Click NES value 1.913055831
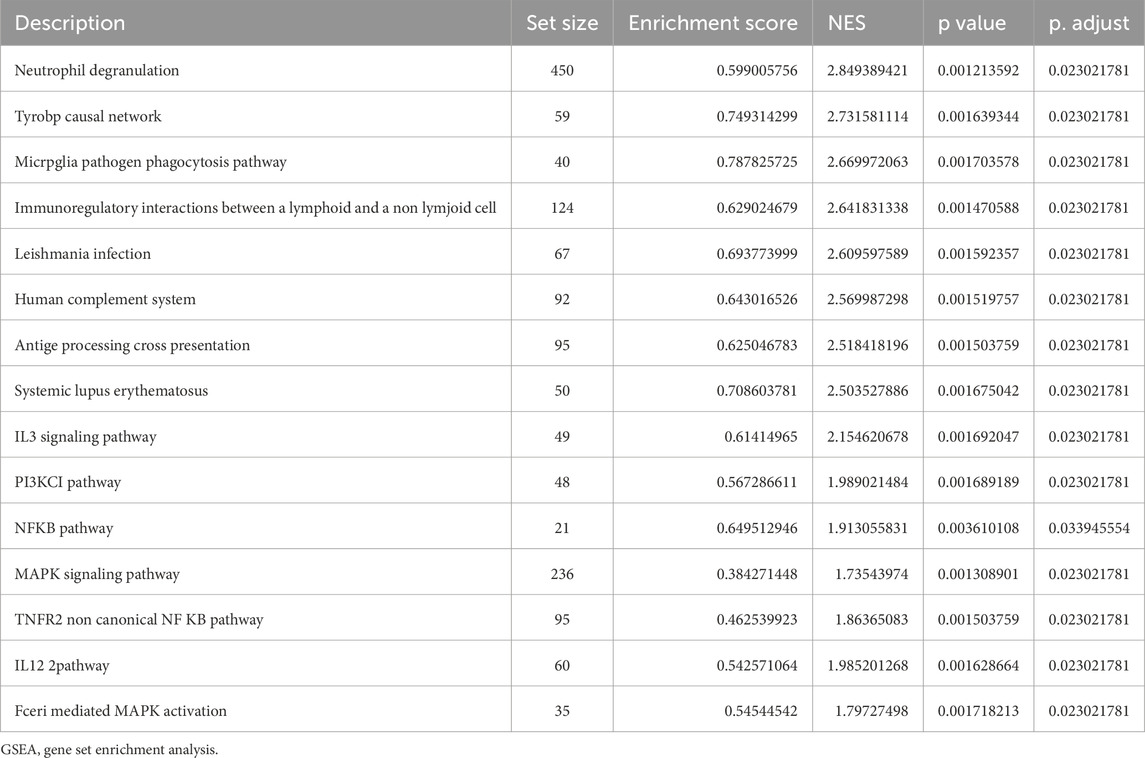The image size is (1145, 758). click(x=868, y=528)
